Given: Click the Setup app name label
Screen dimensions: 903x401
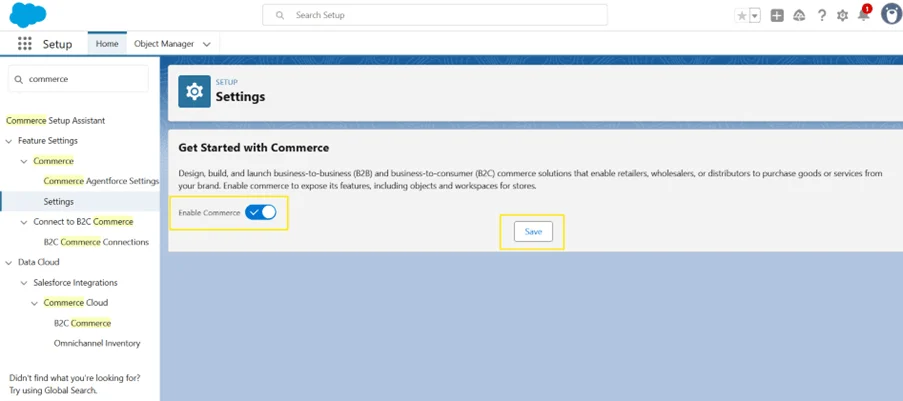Looking at the screenshot, I should pyautogui.click(x=58, y=44).
